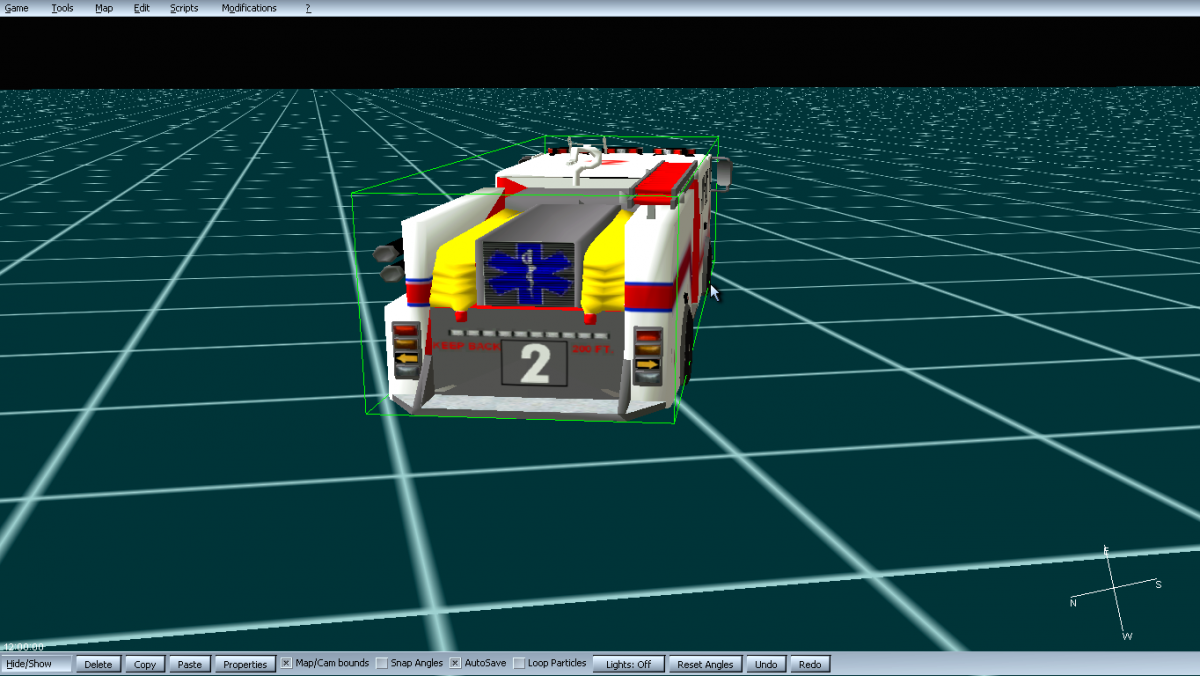Enable the Loop Particles checkbox
The width and height of the screenshot is (1200, 676).
click(518, 663)
